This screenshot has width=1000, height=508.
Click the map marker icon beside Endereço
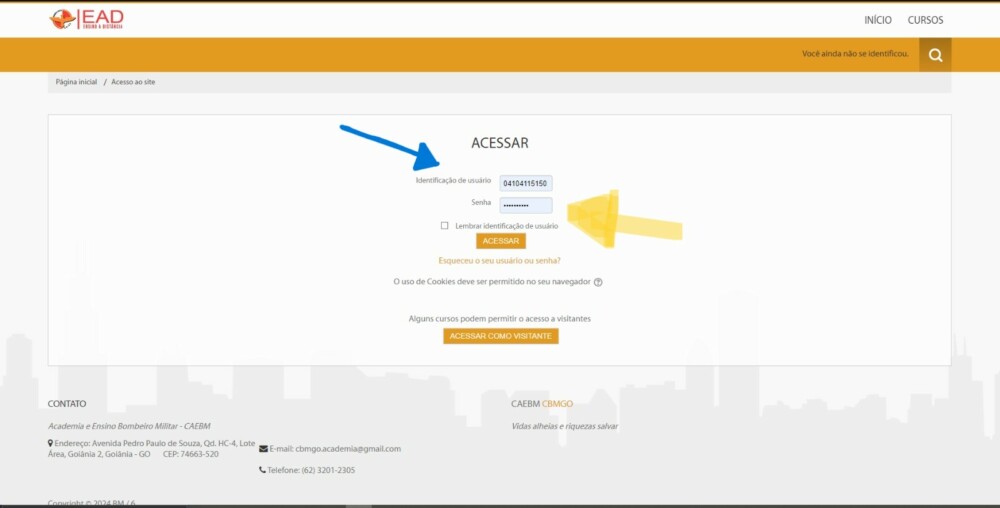[51, 443]
